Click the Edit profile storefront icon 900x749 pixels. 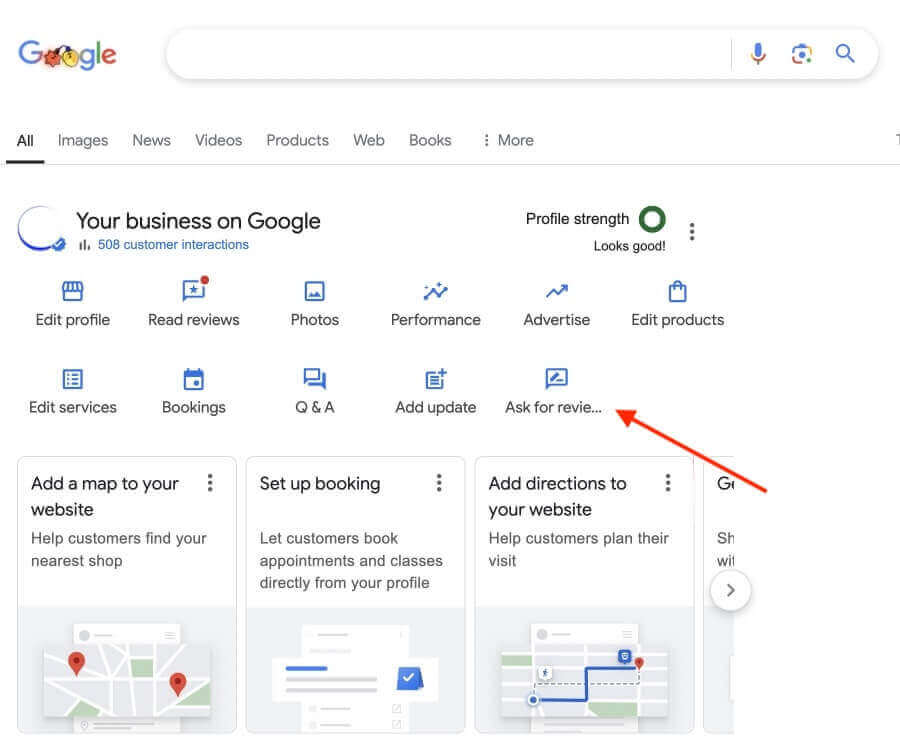click(x=73, y=292)
